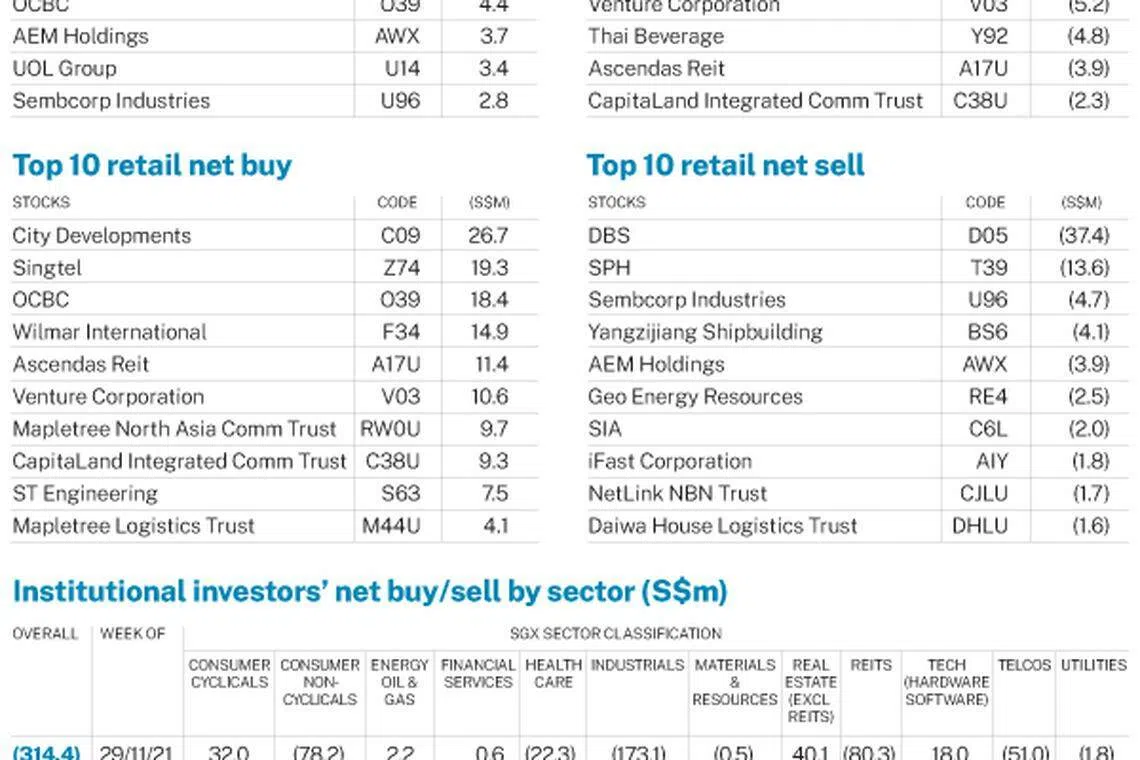
Task: Select Mapletree Logistics Trust stock
Action: 134,526
